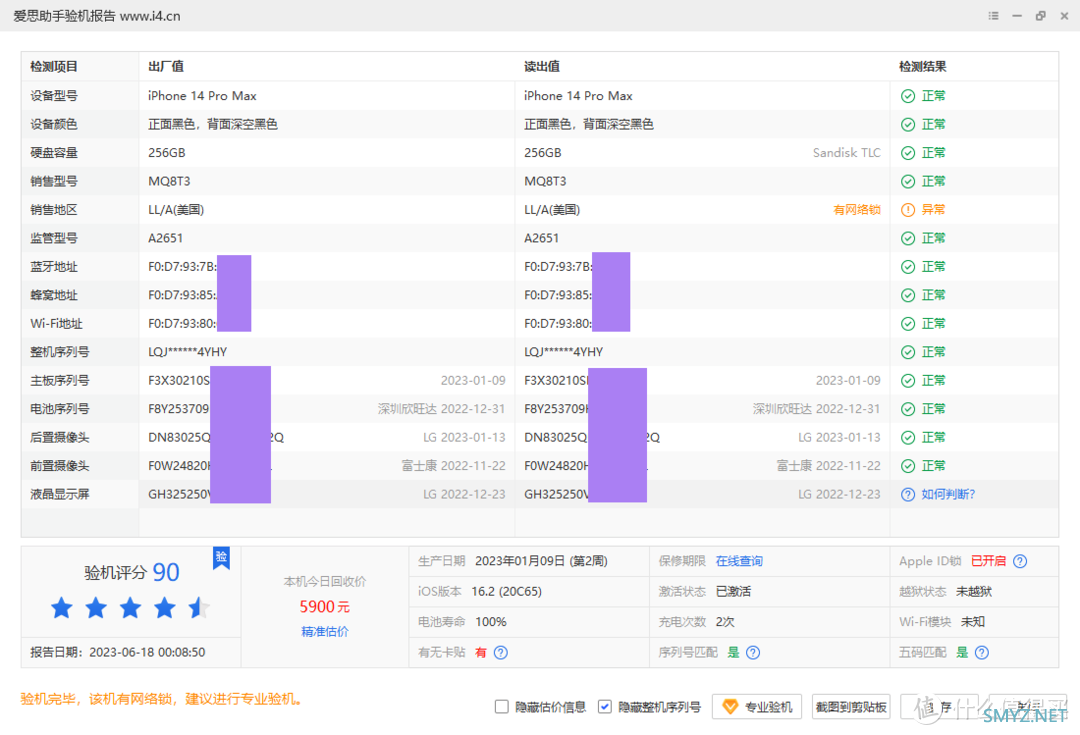This screenshot has width=1080, height=735.
Task: Click the check icon in 蜂窝地址 row
Action: point(908,295)
